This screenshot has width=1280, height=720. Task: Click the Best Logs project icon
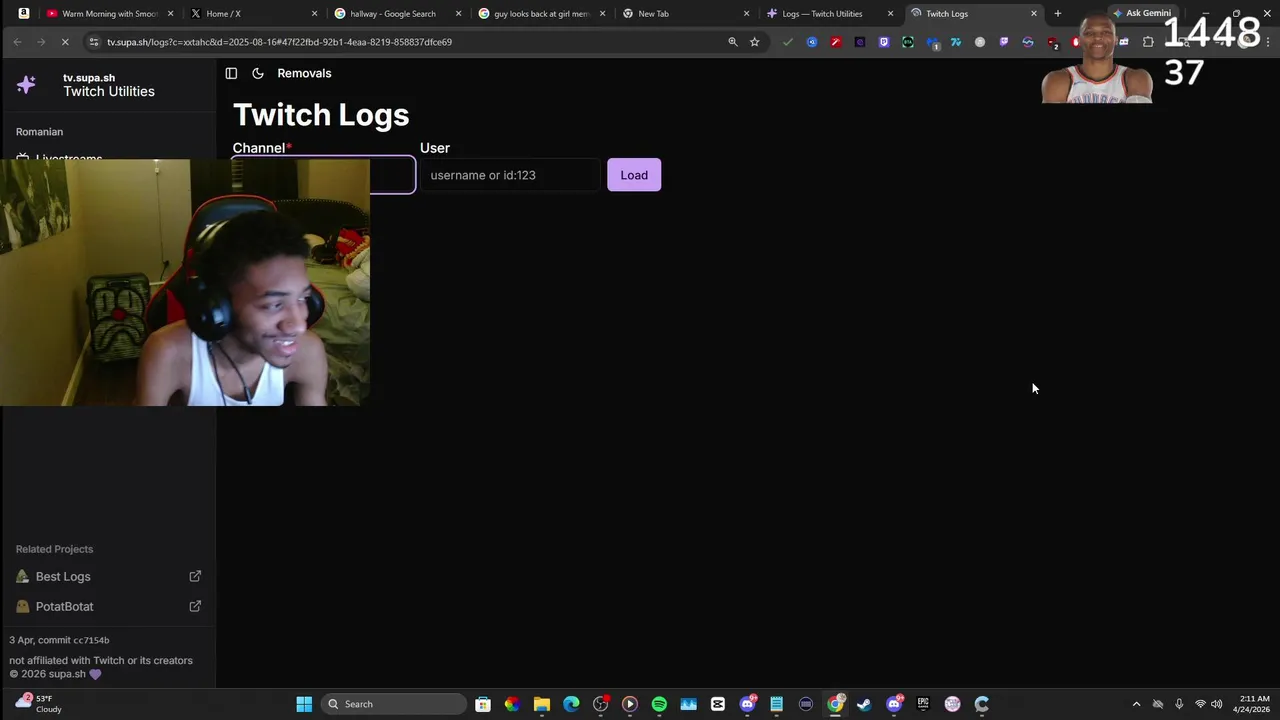(22, 576)
